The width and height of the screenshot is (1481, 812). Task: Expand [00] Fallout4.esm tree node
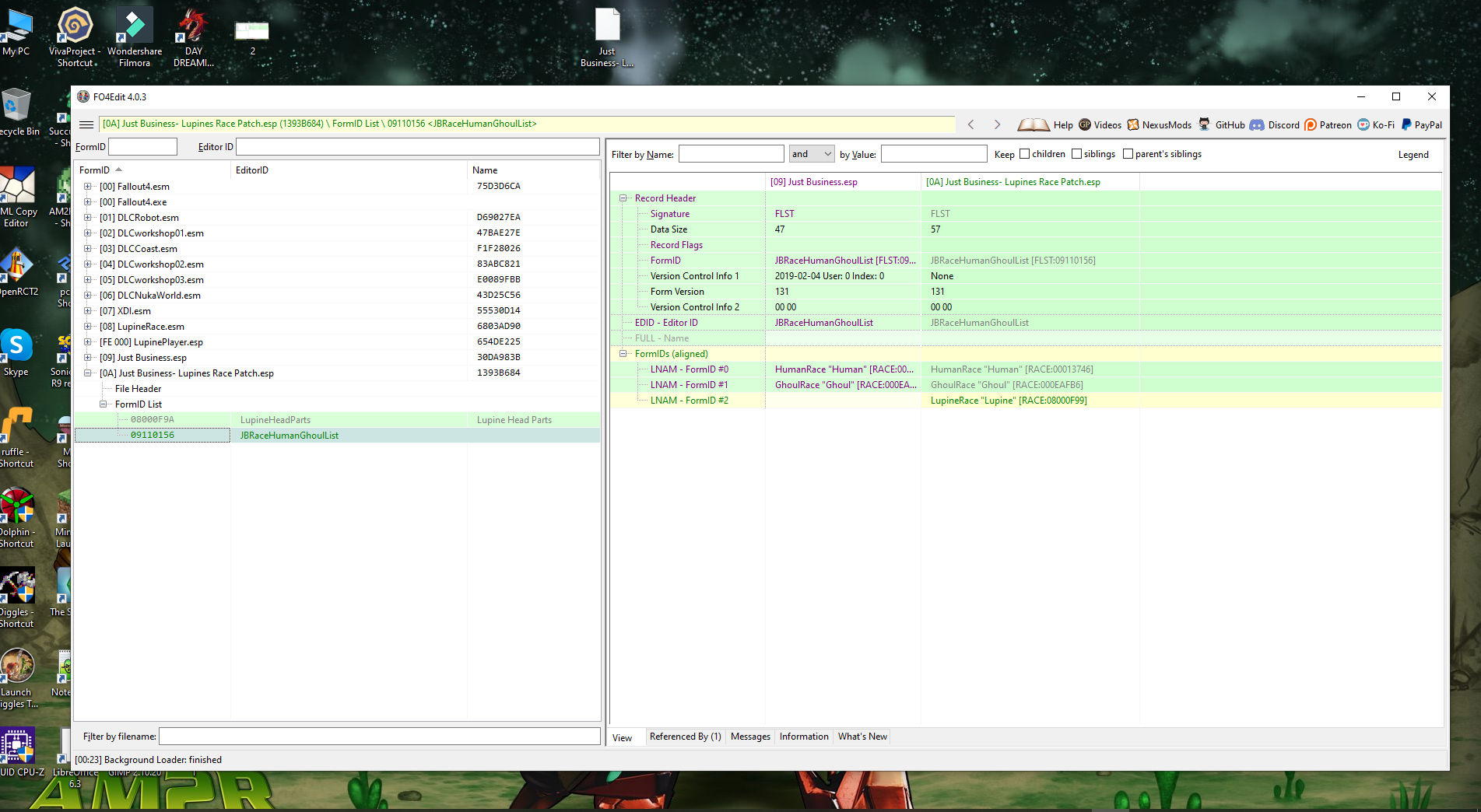click(88, 187)
